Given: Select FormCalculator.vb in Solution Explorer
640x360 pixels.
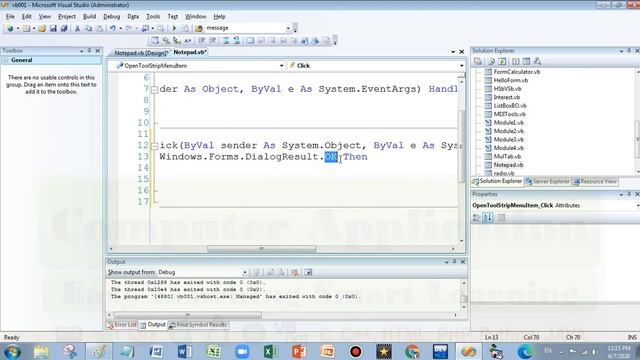Looking at the screenshot, I should coord(516,72).
